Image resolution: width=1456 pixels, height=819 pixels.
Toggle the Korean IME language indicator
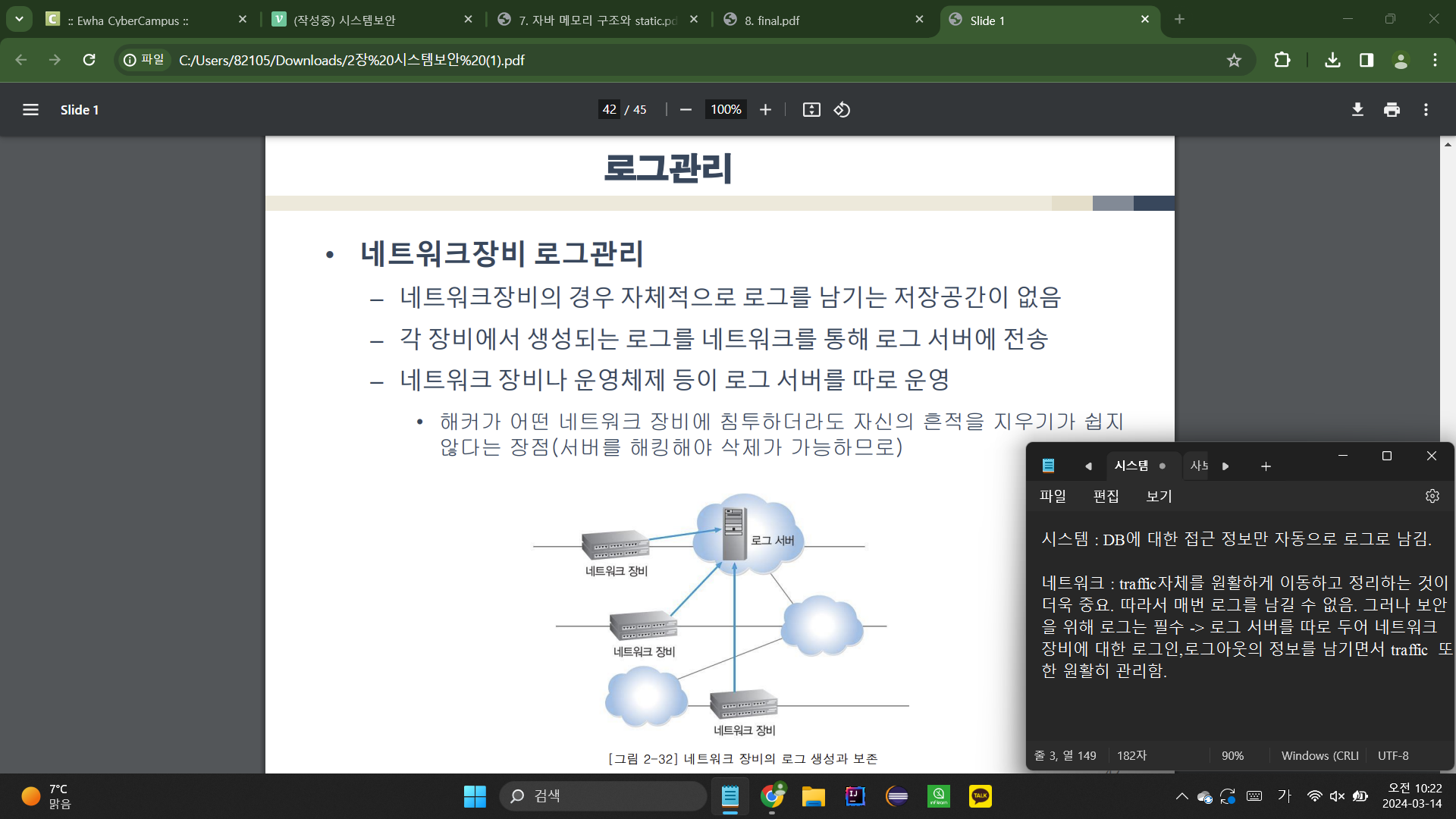point(1284,795)
